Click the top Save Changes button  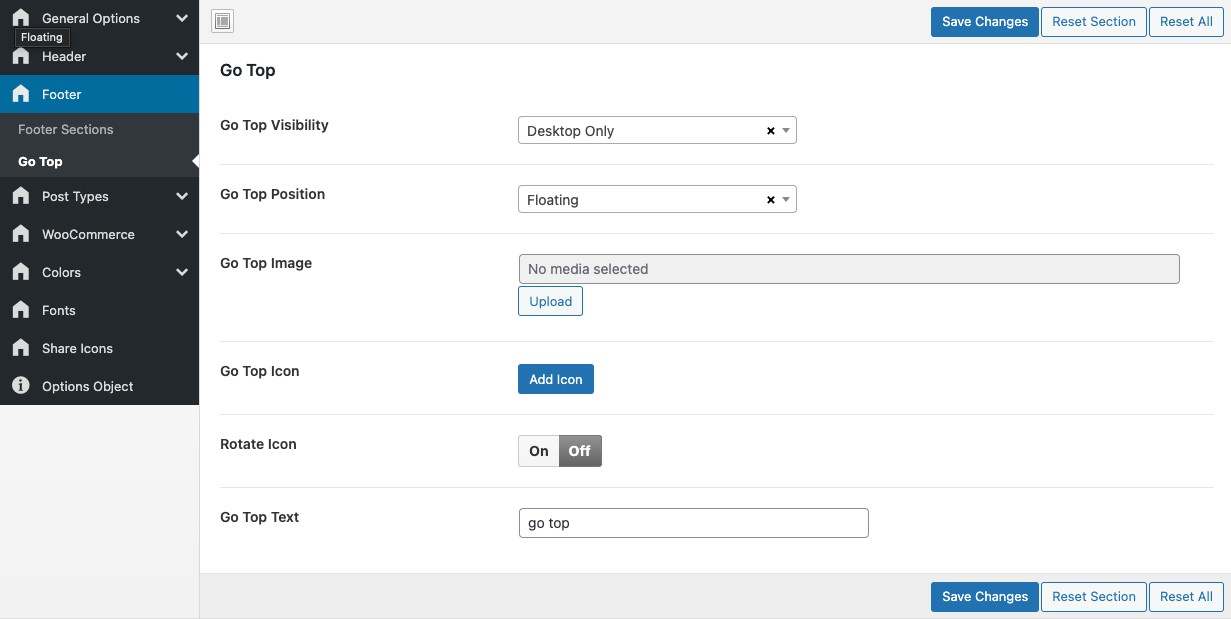pyautogui.click(x=985, y=22)
